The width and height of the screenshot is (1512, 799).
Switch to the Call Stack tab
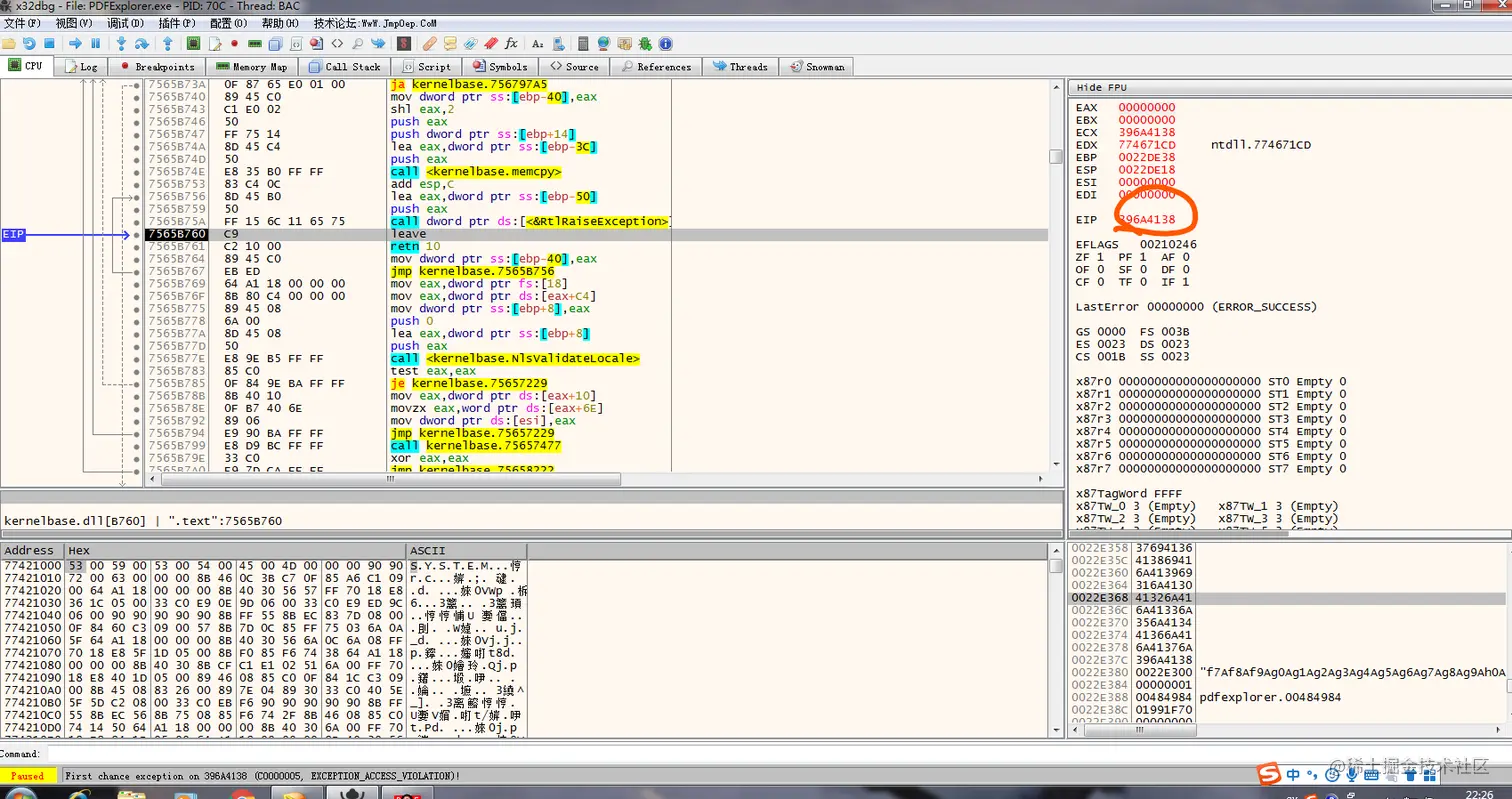[345, 66]
